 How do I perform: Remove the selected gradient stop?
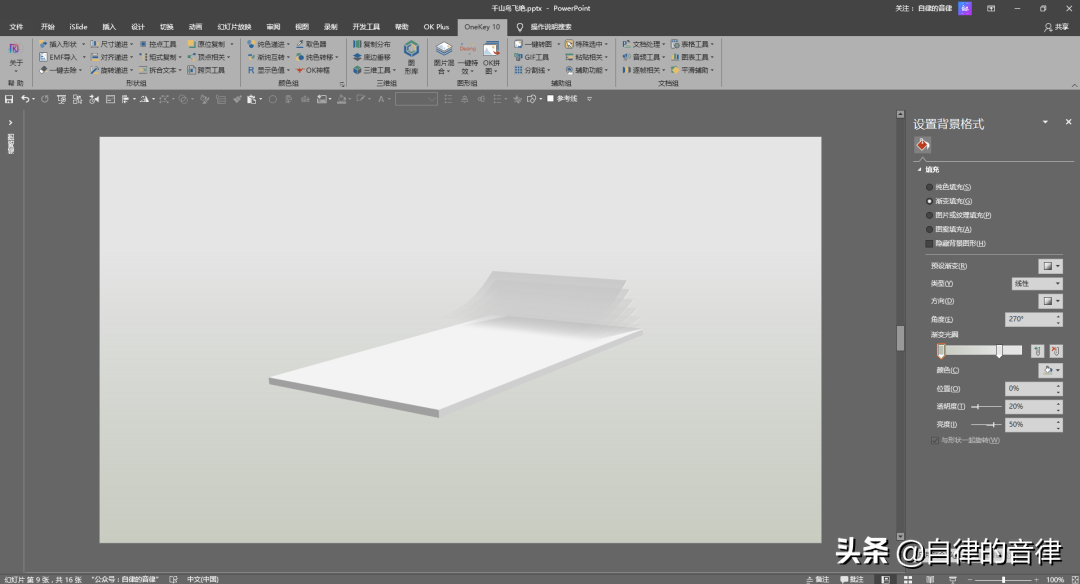coord(1056,351)
